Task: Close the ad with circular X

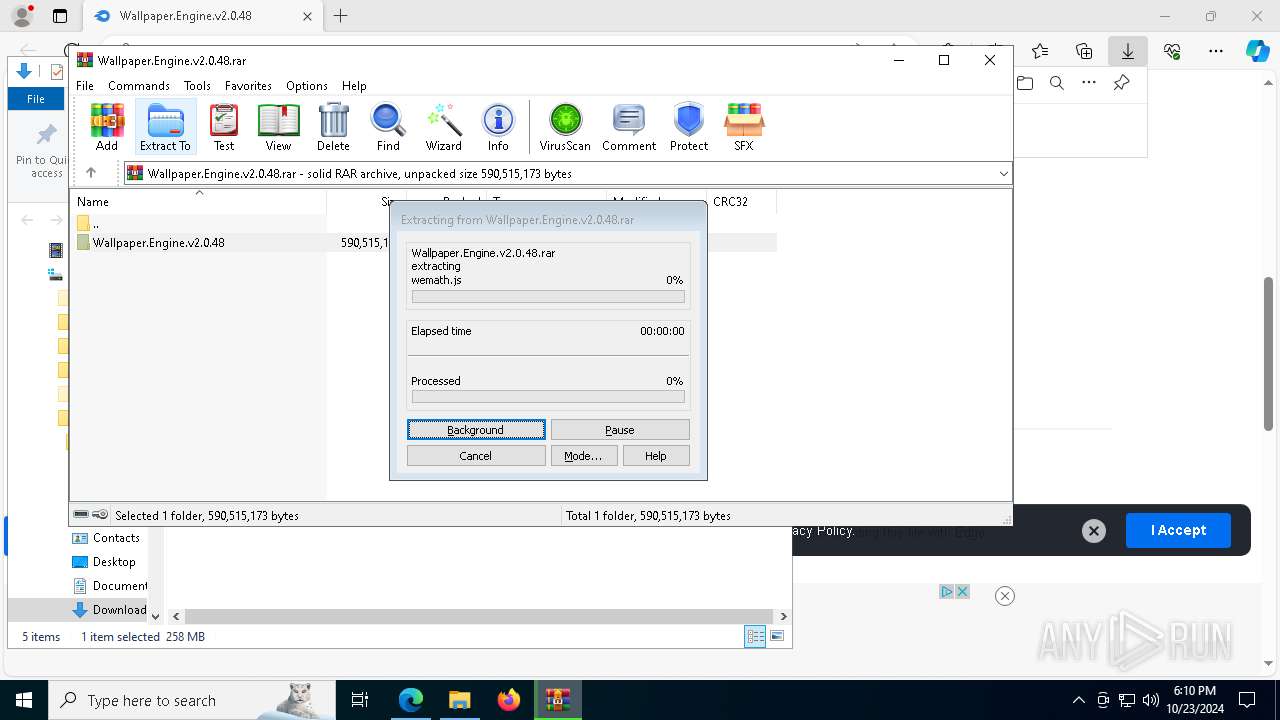Action: click(x=1005, y=596)
